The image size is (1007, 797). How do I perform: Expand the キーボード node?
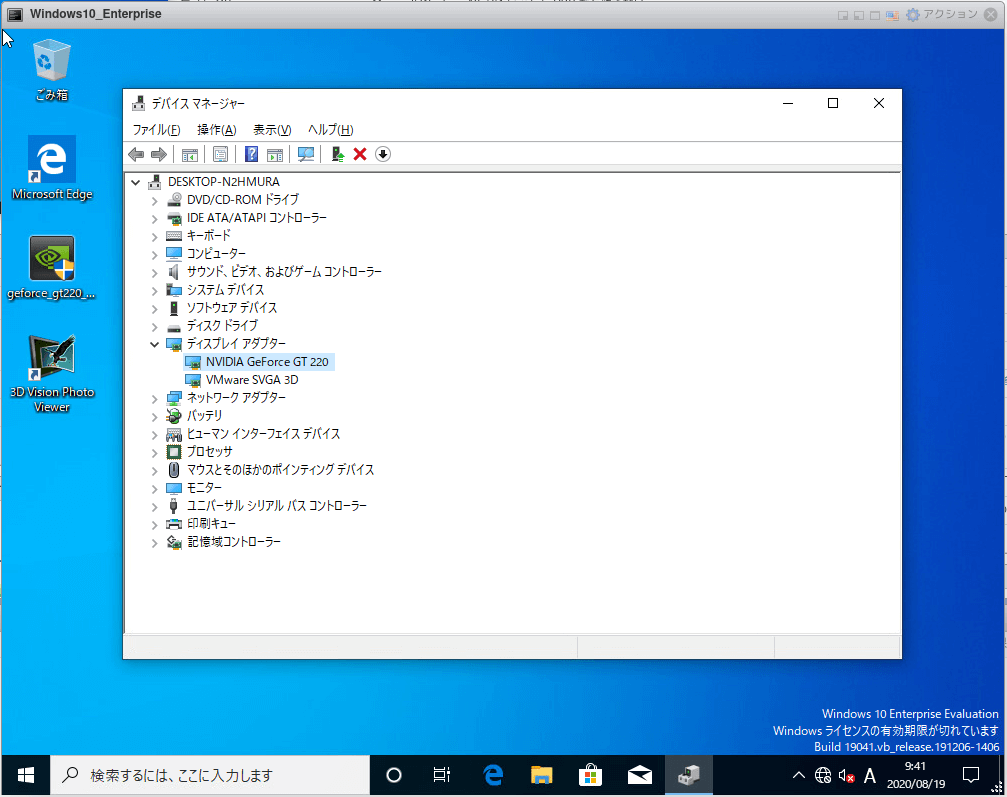pyautogui.click(x=154, y=236)
